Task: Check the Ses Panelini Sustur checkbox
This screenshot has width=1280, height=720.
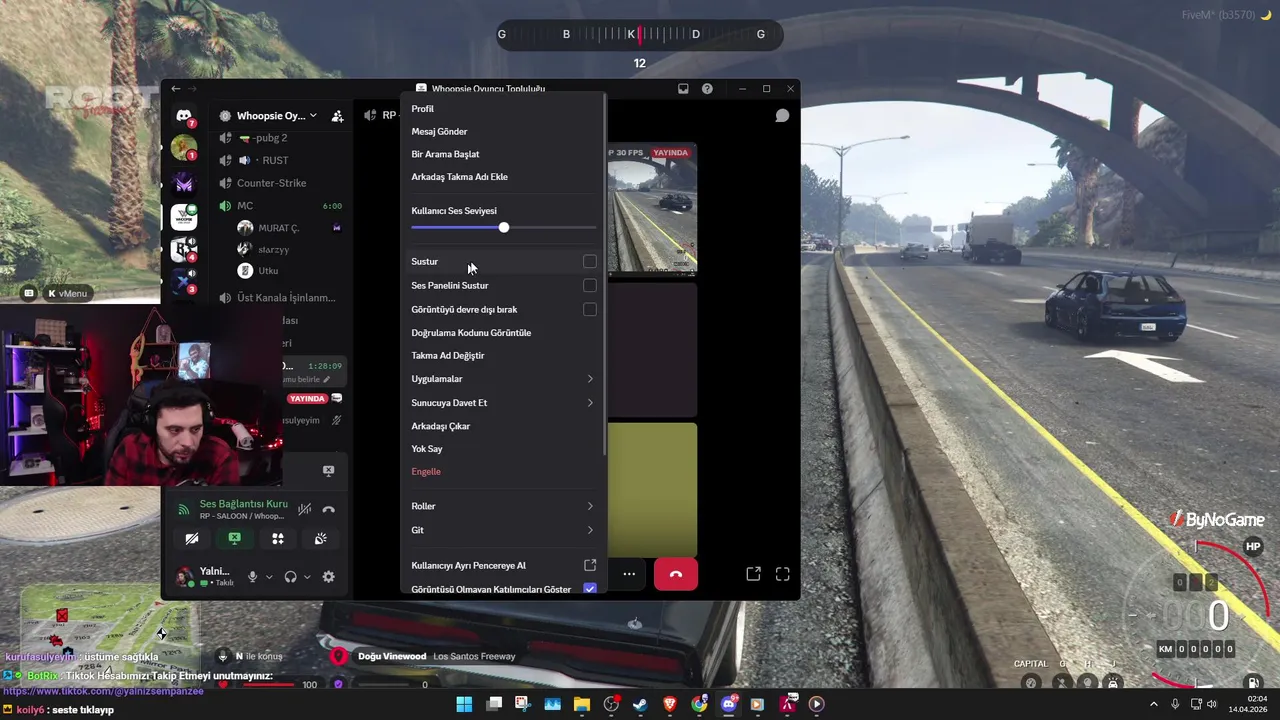Action: point(590,285)
